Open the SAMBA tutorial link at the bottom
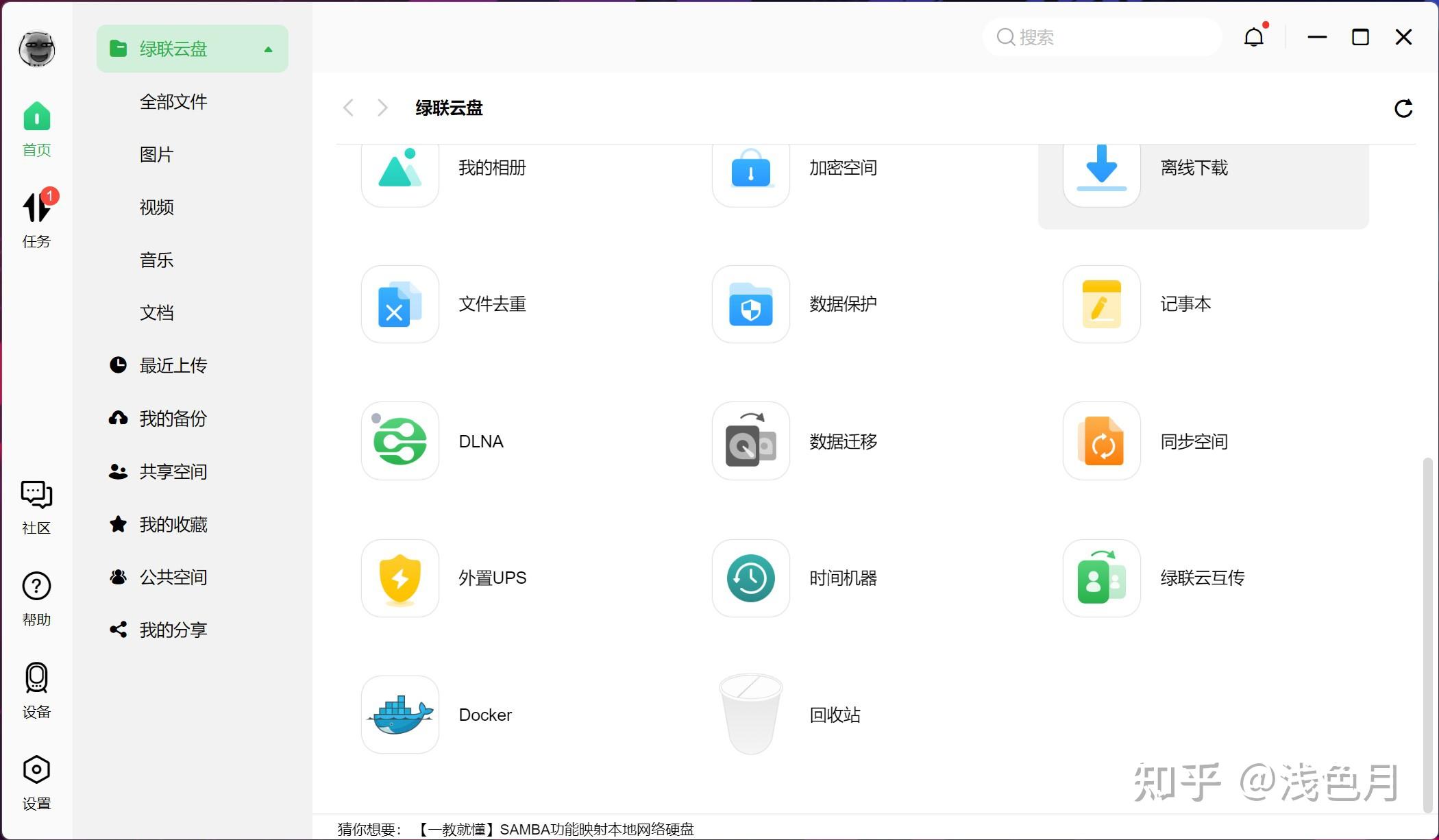This screenshot has width=1439, height=840. coord(555,829)
